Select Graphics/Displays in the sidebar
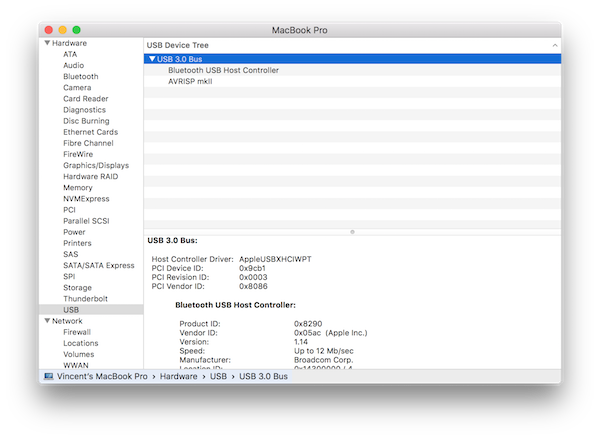600x439 pixels. pyautogui.click(x=96, y=165)
